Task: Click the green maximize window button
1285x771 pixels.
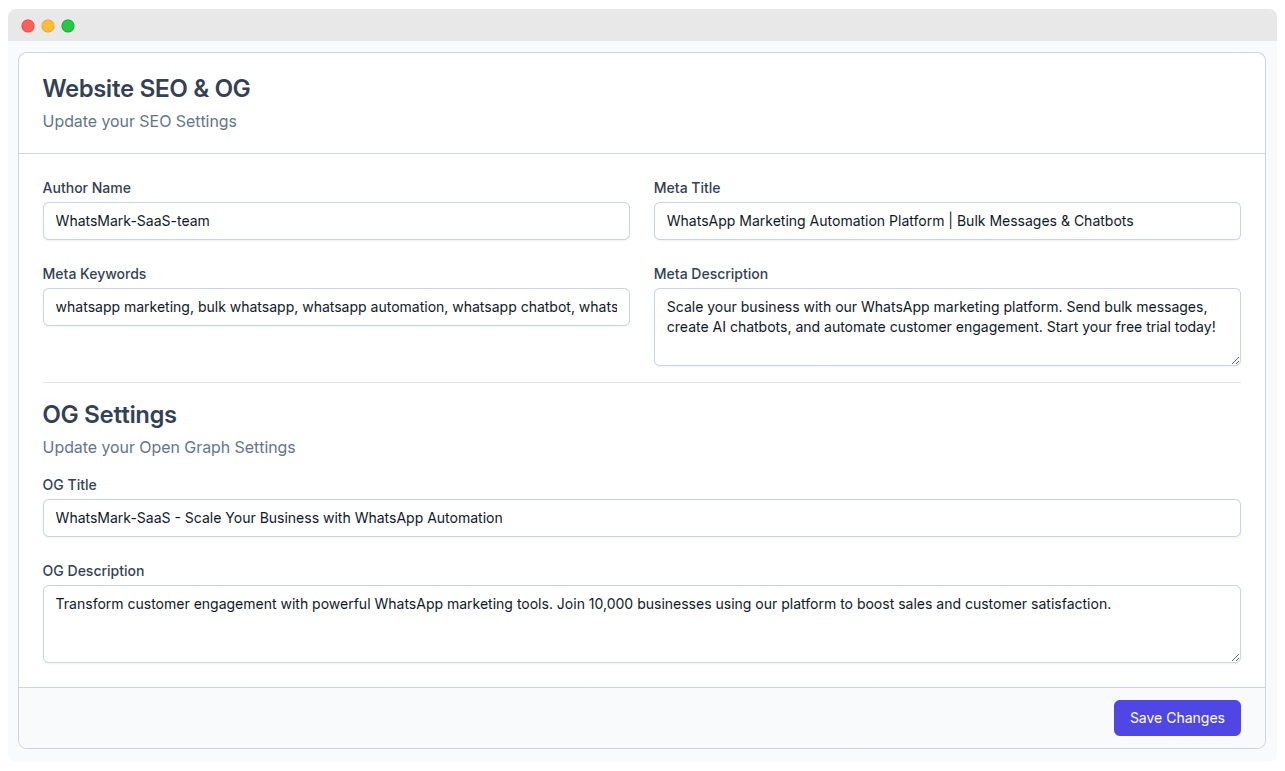Action: (x=68, y=26)
